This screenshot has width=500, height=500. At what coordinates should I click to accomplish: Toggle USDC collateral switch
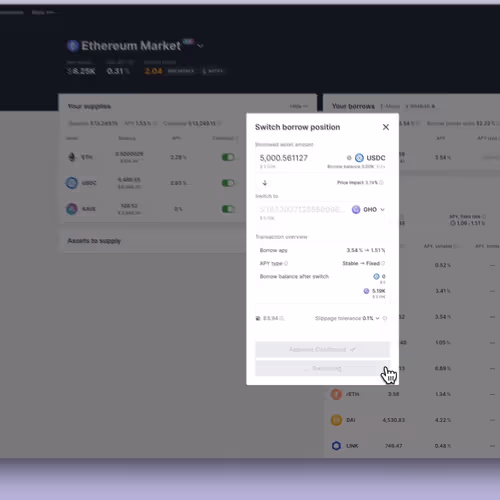(228, 183)
